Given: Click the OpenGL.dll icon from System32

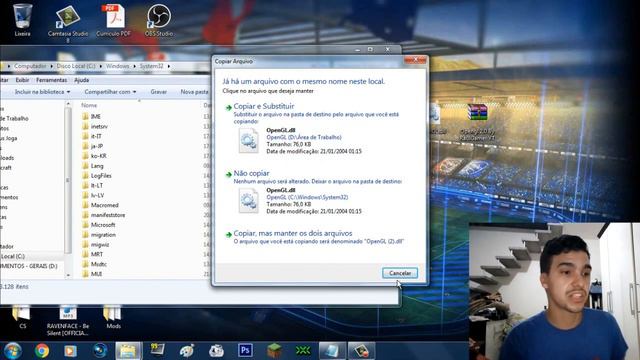Looking at the screenshot, I should click(x=249, y=200).
